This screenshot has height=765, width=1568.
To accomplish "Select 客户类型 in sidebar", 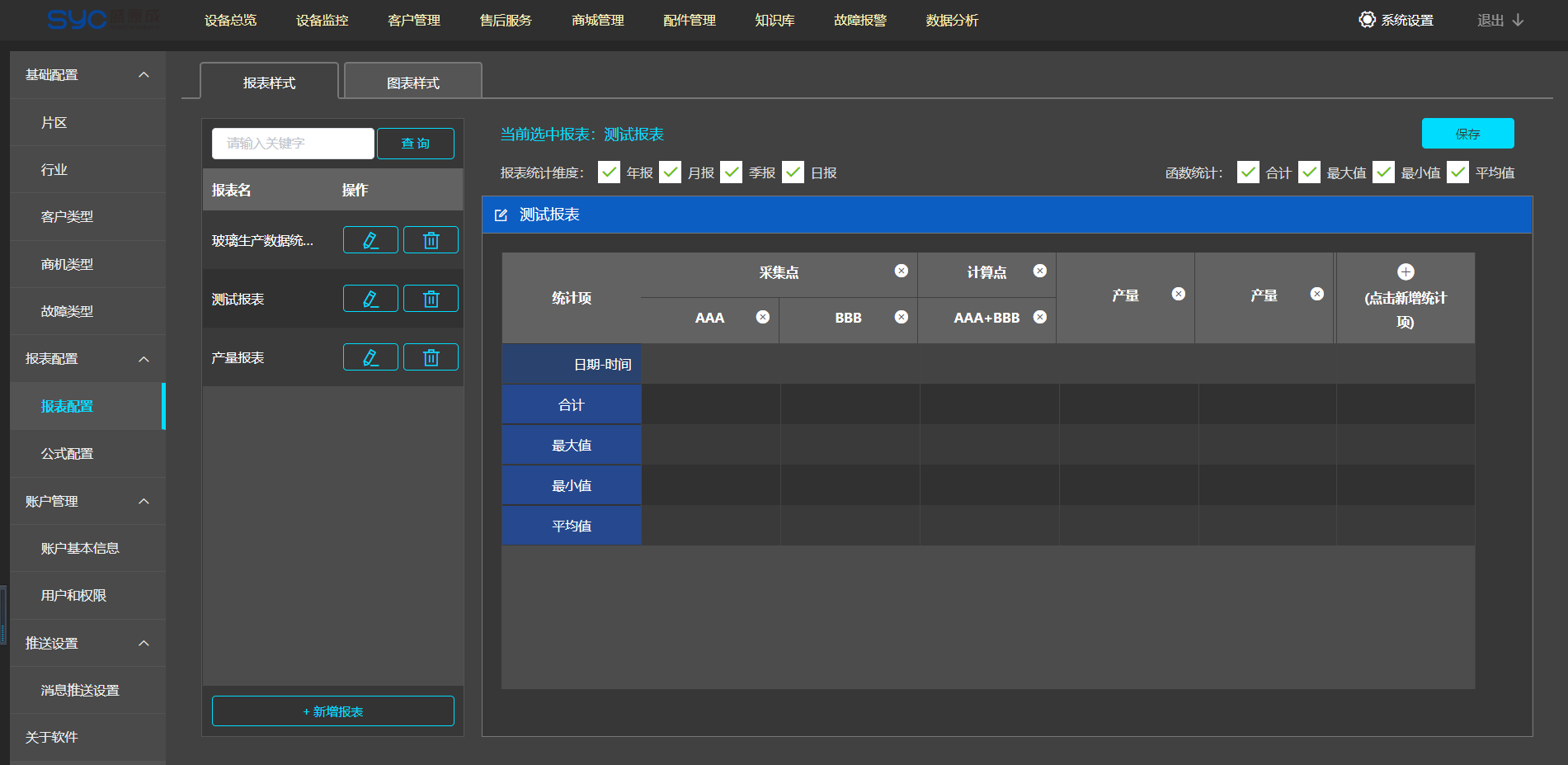I will pyautogui.click(x=87, y=216).
